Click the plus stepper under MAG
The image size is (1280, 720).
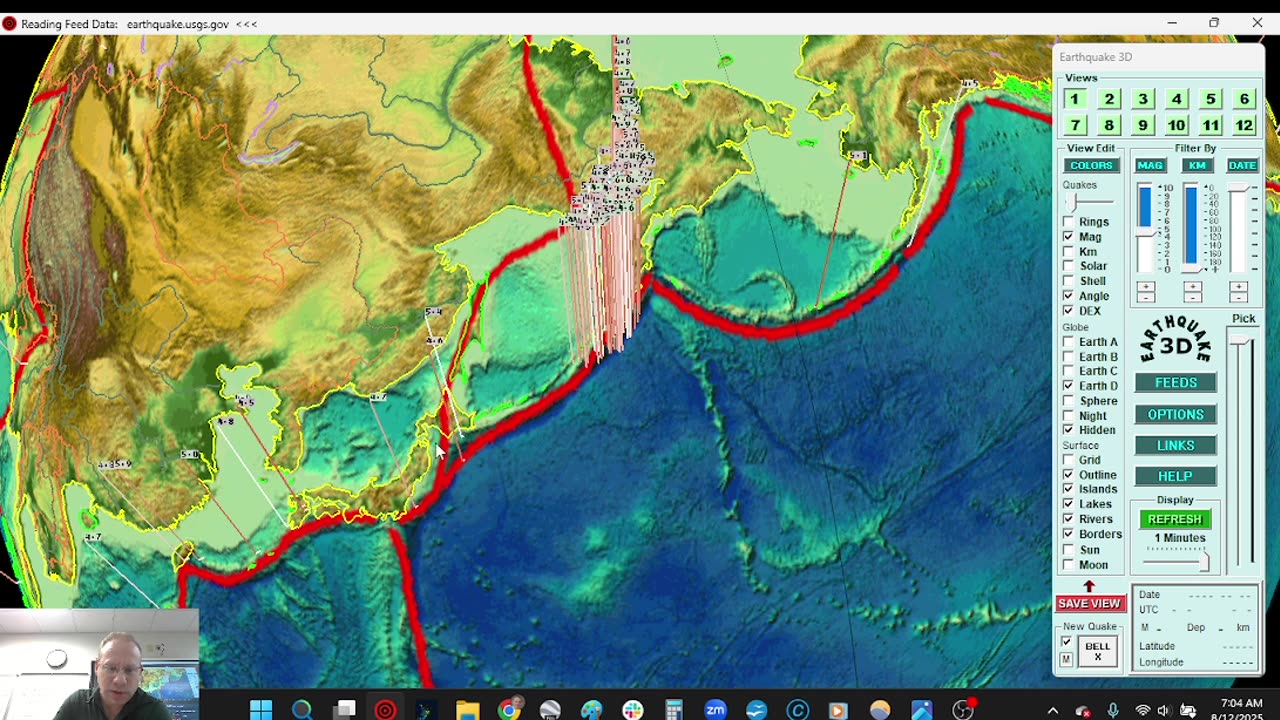1146,287
